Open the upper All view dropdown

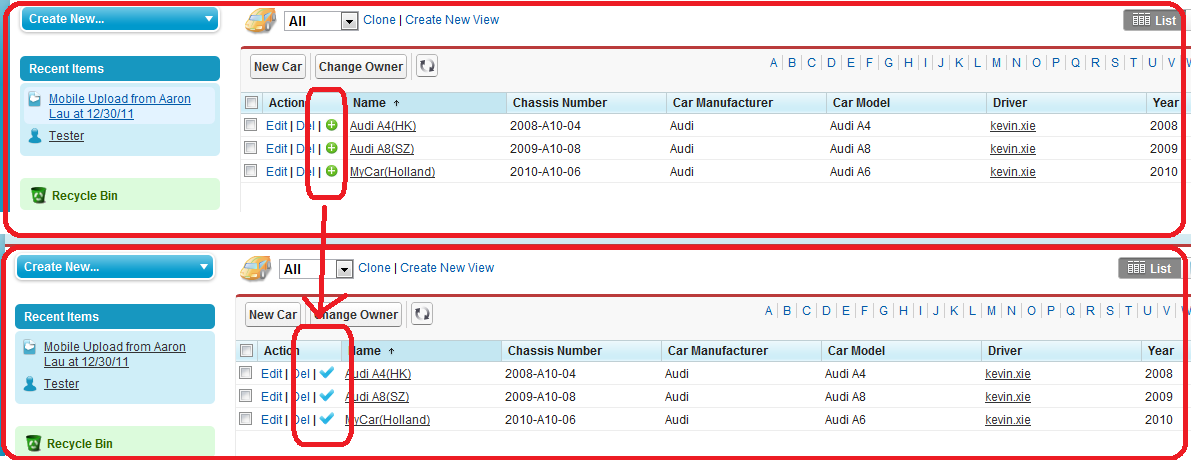(348, 21)
